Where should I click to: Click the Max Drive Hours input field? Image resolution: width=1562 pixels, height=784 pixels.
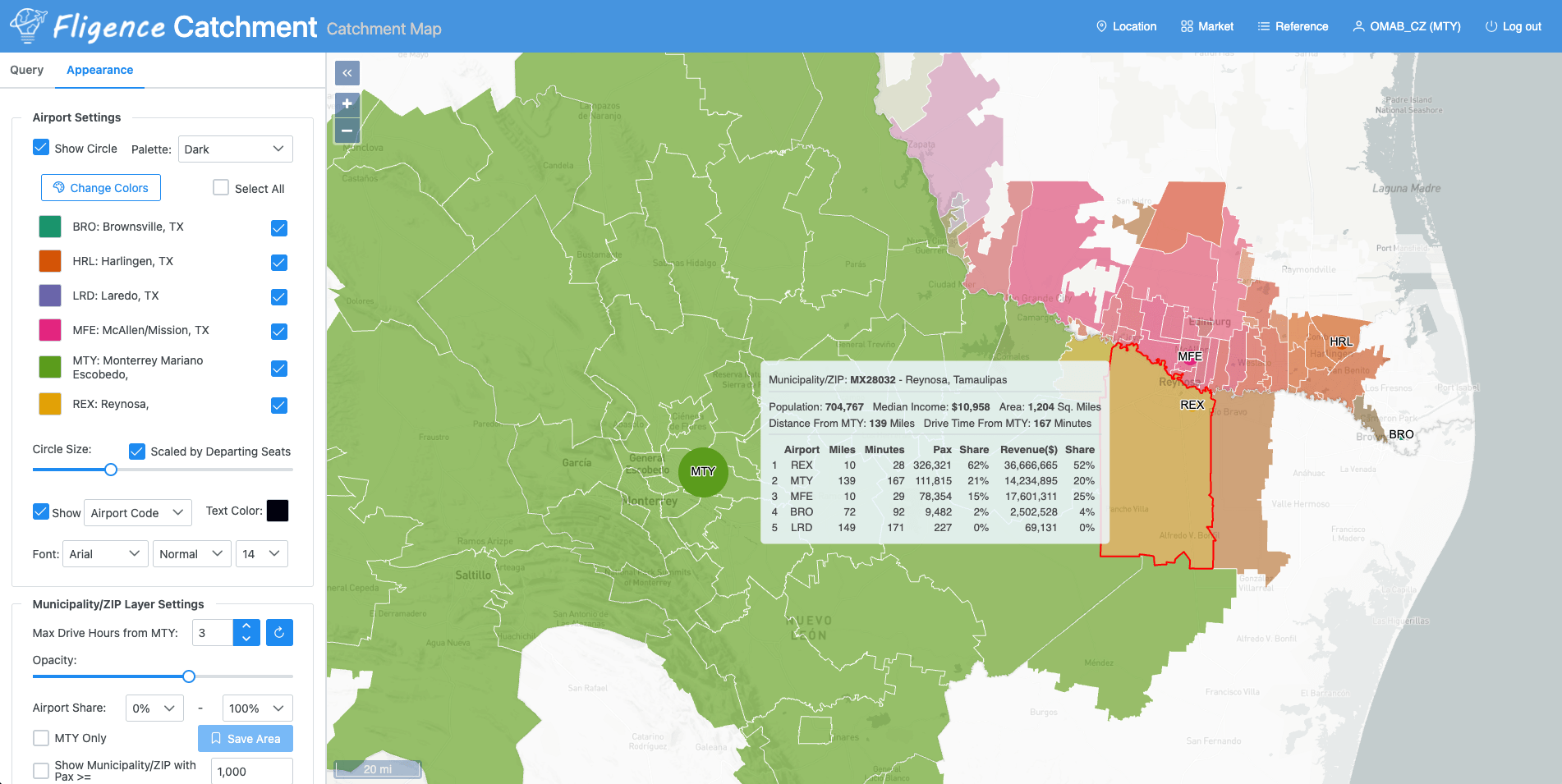[214, 633]
